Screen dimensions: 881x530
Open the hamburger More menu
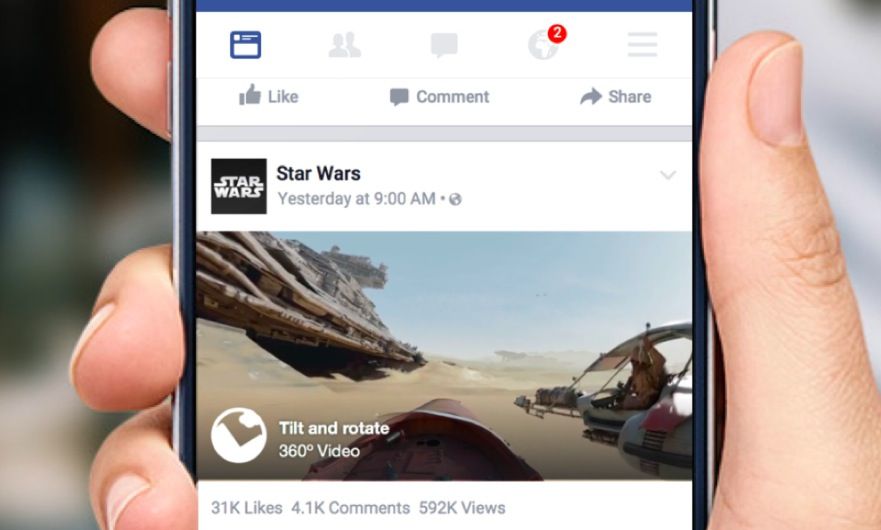tap(642, 44)
